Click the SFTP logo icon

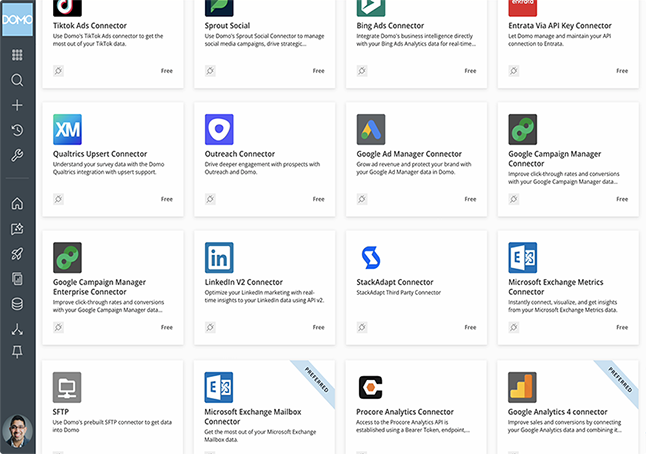click(x=67, y=387)
